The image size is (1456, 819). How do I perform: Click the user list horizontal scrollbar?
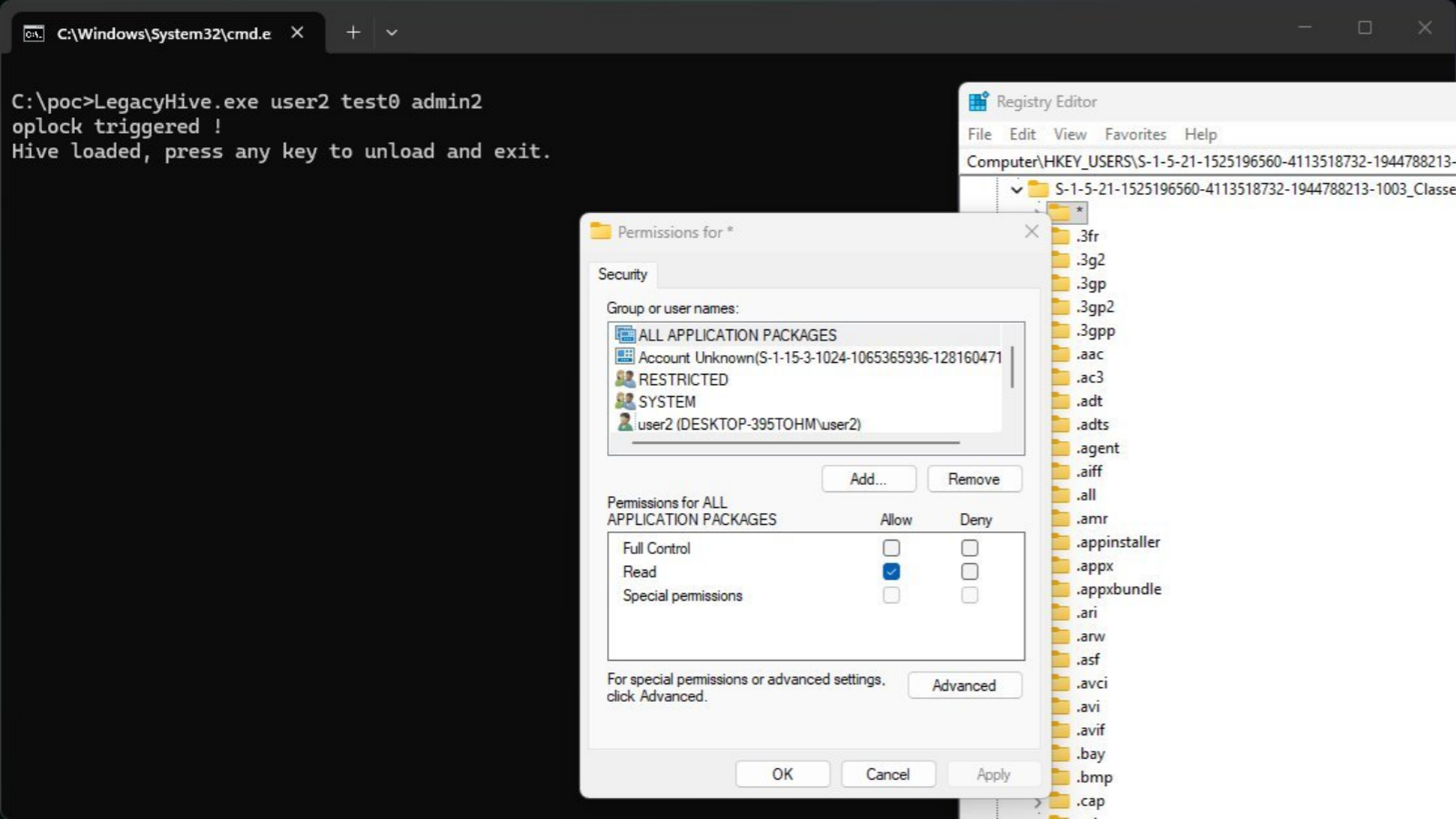click(794, 443)
